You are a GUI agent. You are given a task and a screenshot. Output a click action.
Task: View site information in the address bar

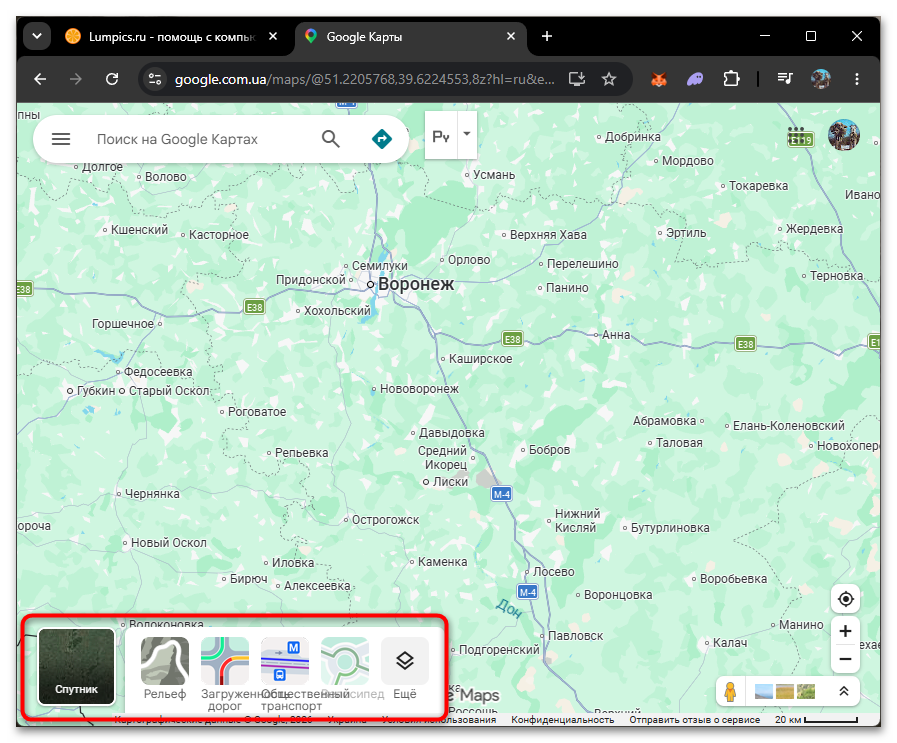coord(154,79)
